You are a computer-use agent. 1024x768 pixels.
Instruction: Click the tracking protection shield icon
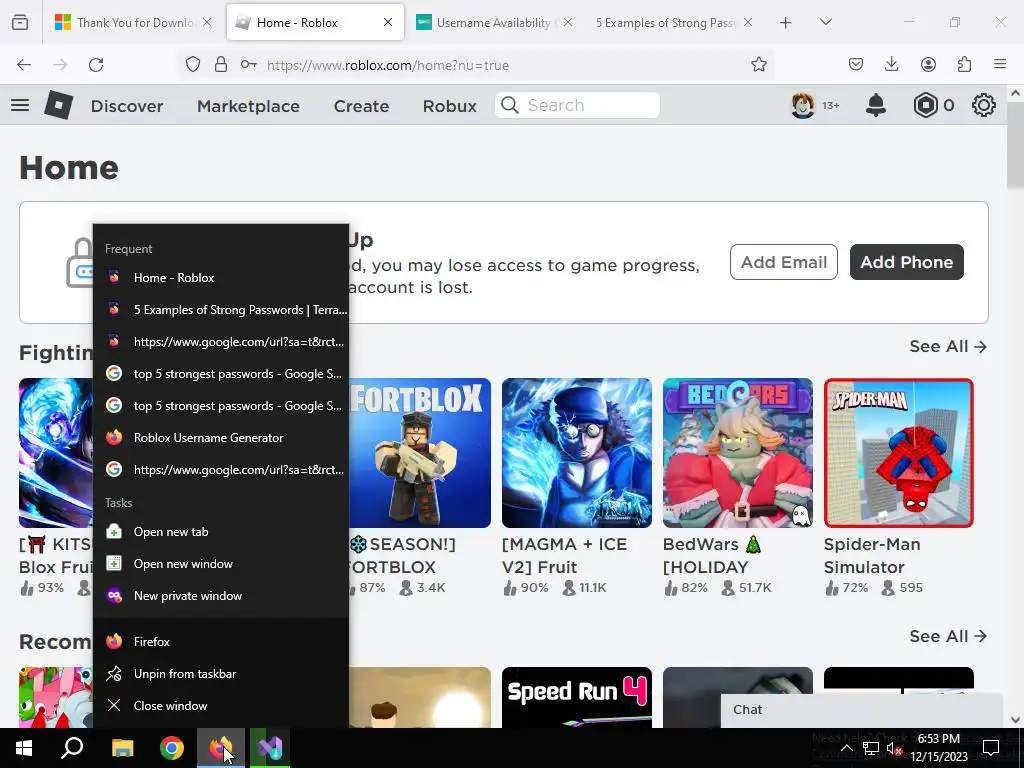click(x=193, y=65)
